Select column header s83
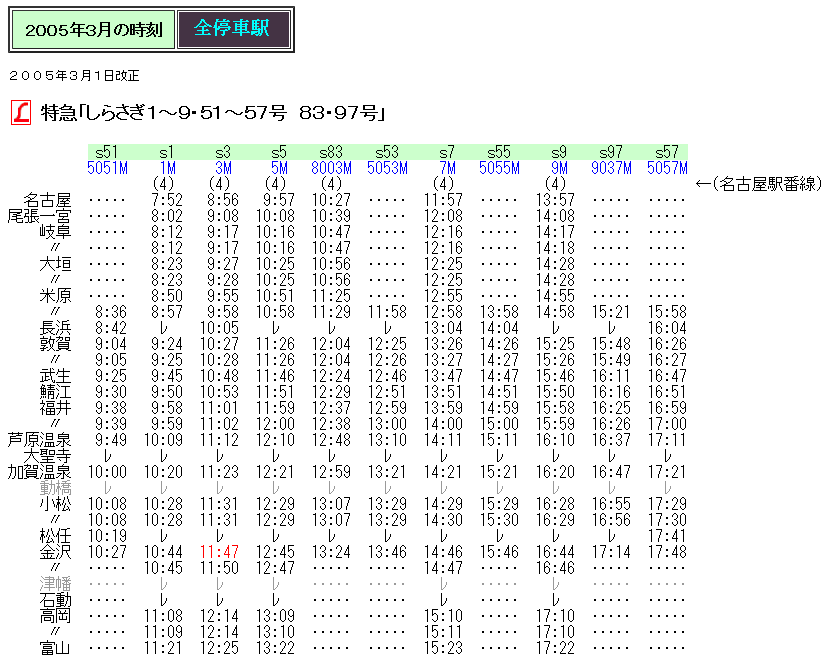Image resolution: width=825 pixels, height=670 pixels. 331,152
